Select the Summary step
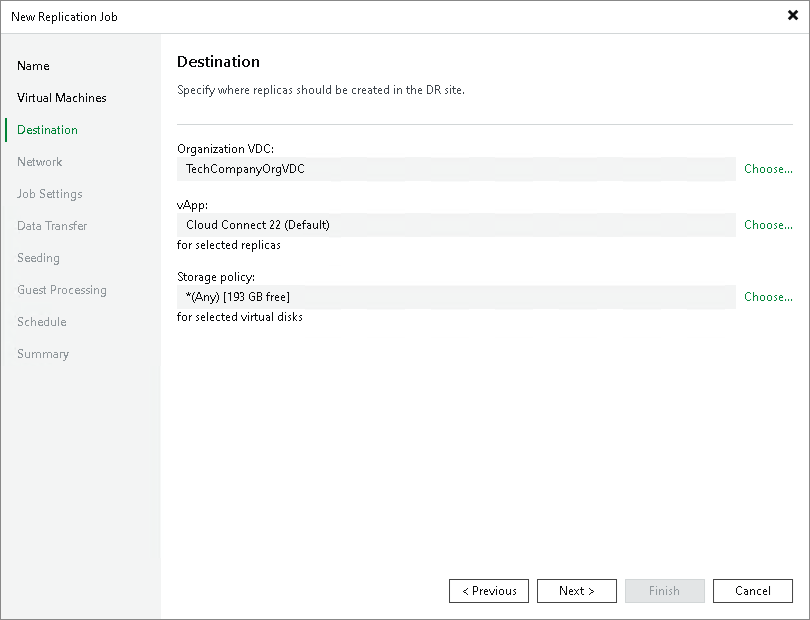The image size is (810, 620). click(x=42, y=353)
